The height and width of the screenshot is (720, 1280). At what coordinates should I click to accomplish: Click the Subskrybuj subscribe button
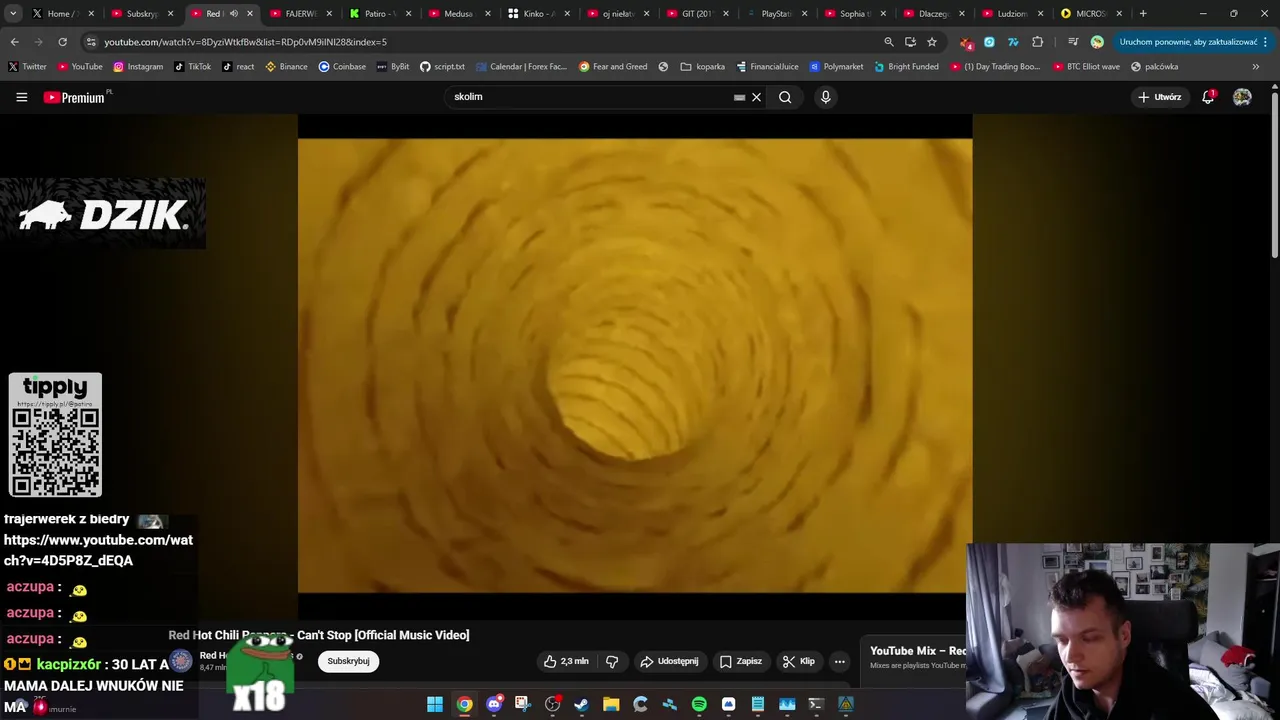pyautogui.click(x=348, y=661)
